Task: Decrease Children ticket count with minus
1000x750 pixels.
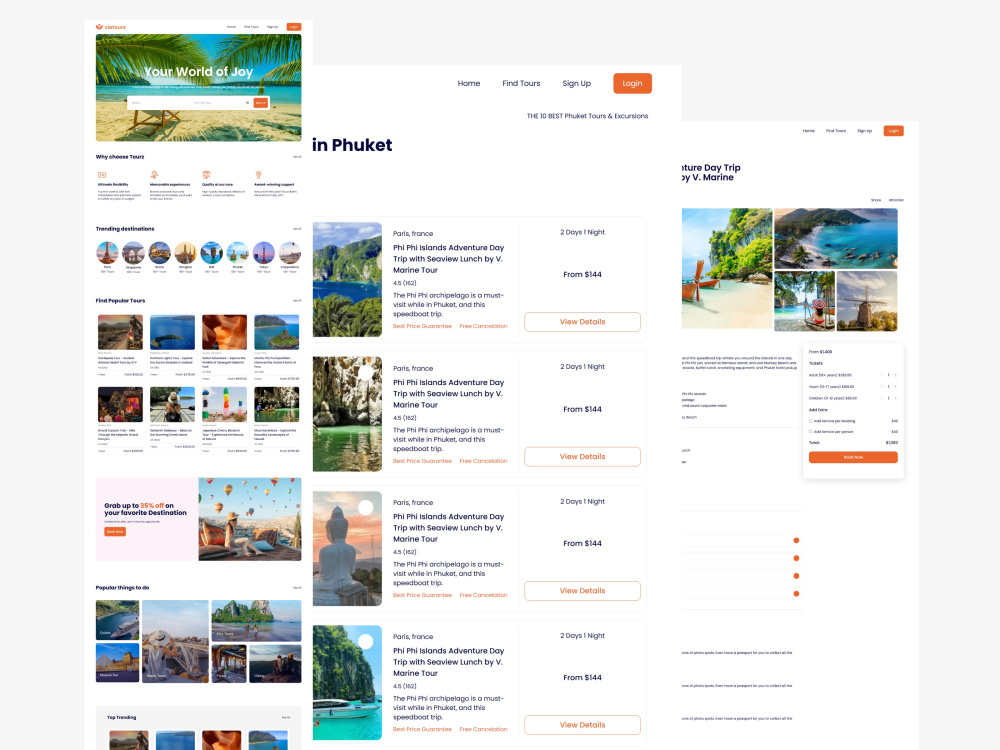Action: point(881,398)
